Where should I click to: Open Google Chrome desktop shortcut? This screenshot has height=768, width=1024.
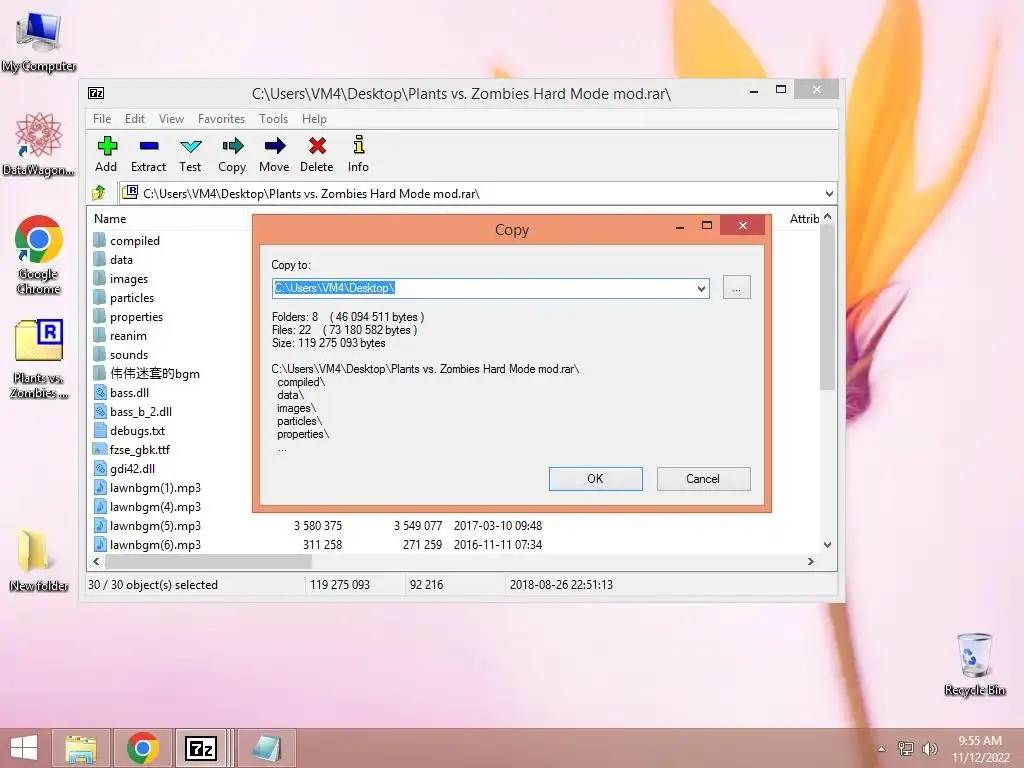click(39, 255)
